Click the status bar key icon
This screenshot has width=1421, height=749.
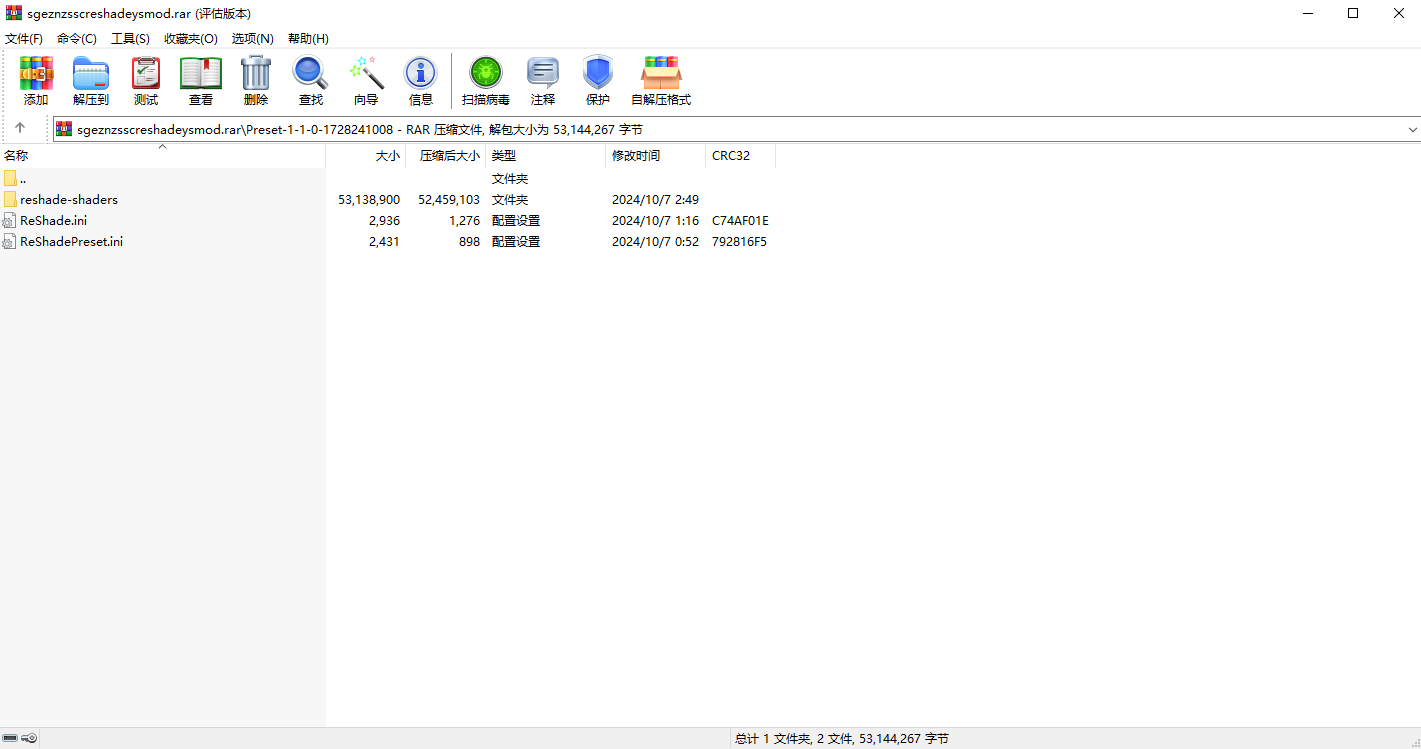click(30, 738)
